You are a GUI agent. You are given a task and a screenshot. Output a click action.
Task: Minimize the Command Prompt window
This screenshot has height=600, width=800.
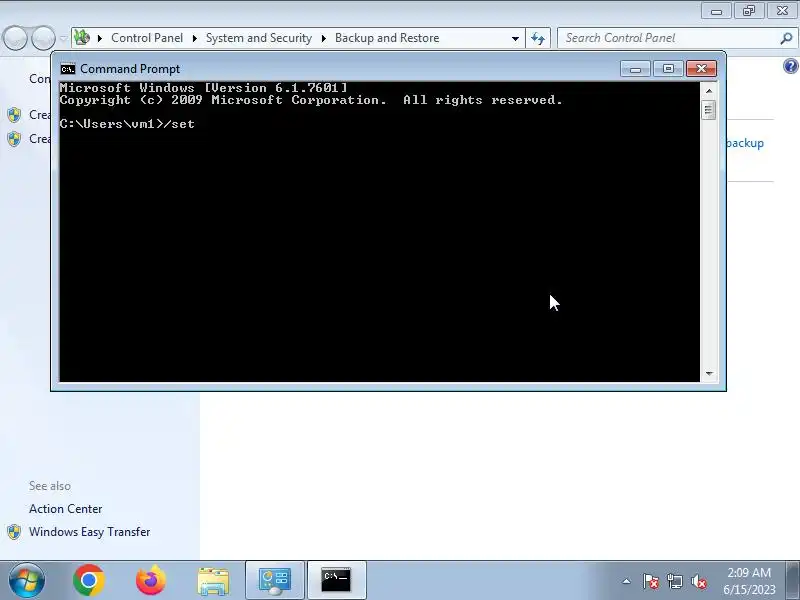point(635,69)
